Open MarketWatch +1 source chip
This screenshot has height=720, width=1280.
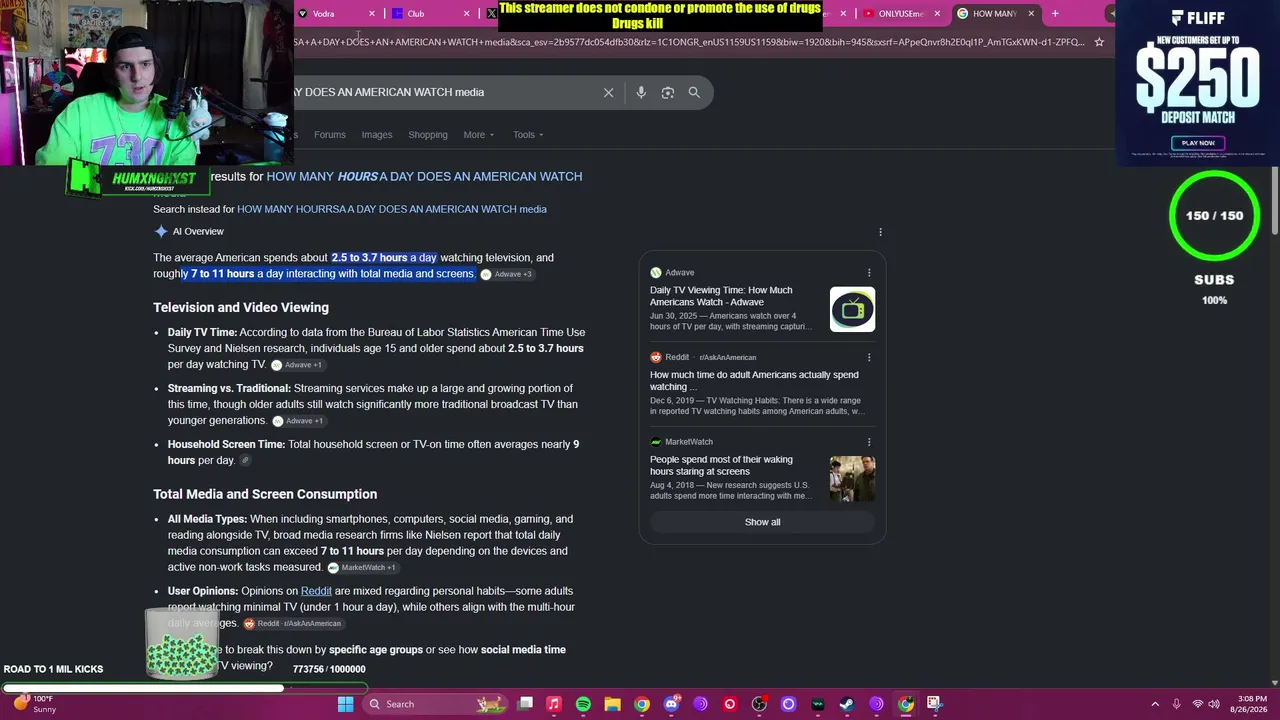tap(362, 568)
